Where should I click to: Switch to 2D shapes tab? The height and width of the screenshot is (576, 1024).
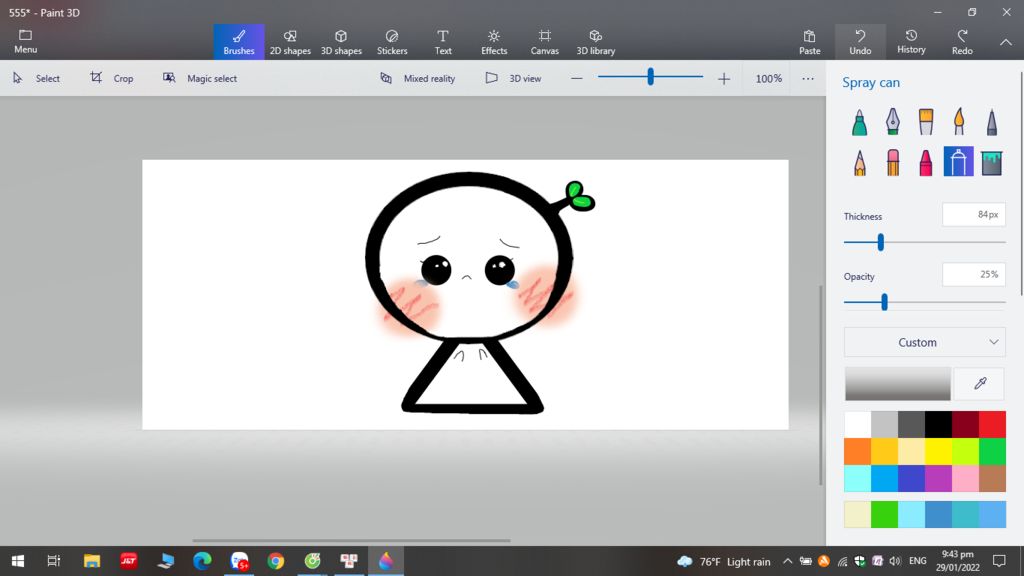pos(290,42)
